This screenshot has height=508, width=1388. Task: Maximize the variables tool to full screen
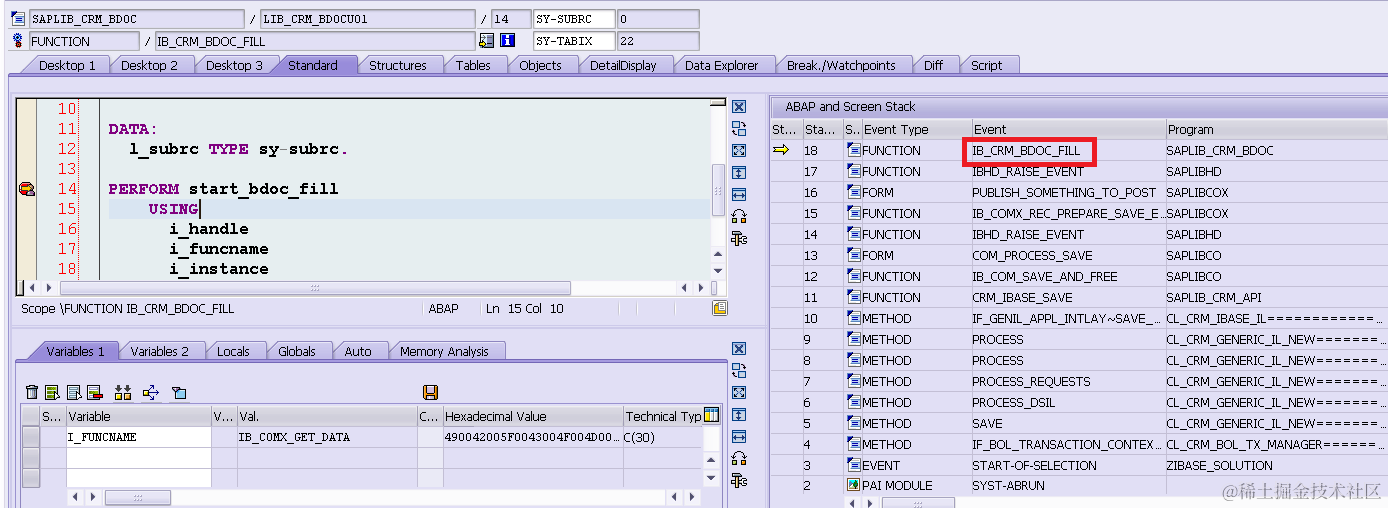click(x=739, y=393)
